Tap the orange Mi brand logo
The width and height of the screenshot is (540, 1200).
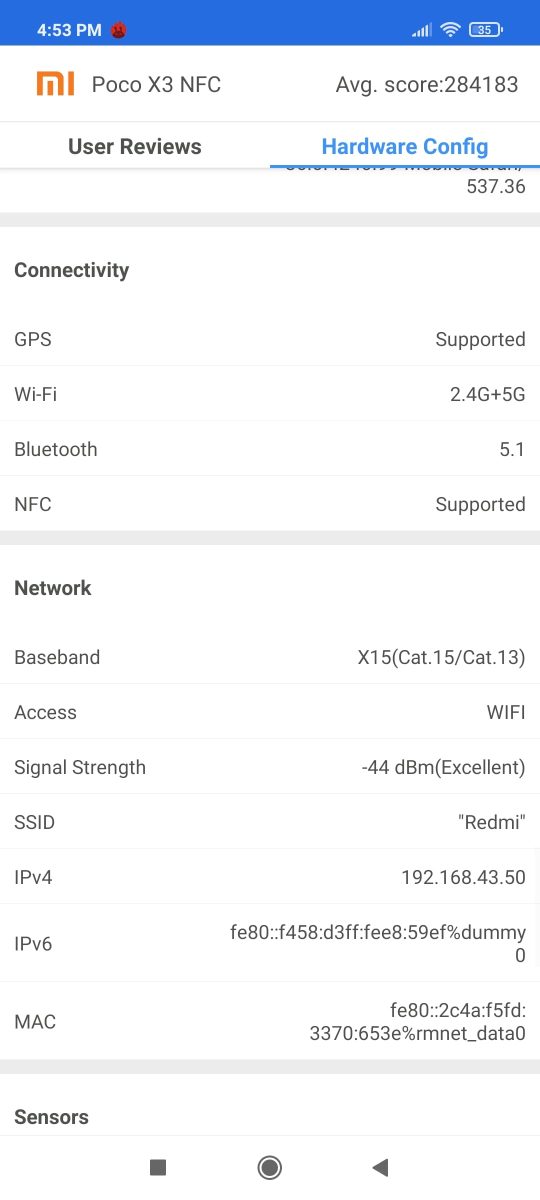pyautogui.click(x=56, y=84)
